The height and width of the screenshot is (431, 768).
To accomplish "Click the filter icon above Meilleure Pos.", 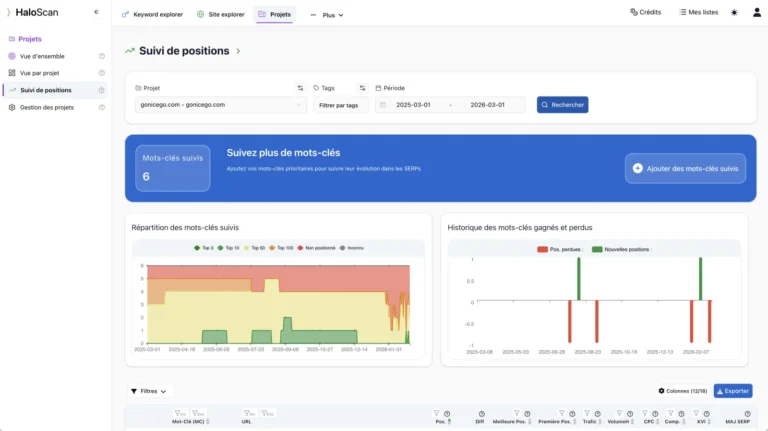I will [516, 413].
